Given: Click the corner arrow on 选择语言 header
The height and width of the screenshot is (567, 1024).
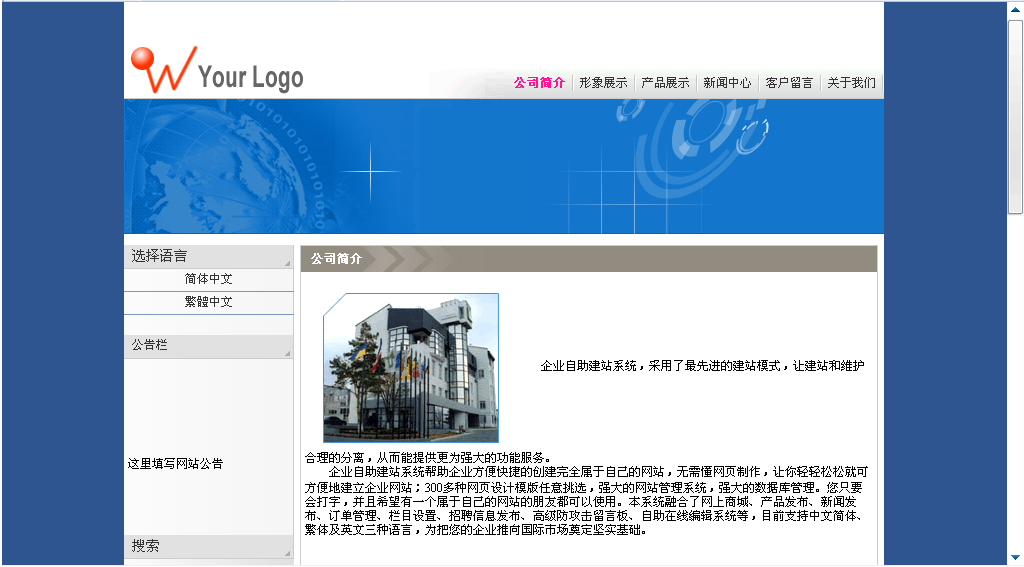Looking at the screenshot, I should tap(287, 263).
